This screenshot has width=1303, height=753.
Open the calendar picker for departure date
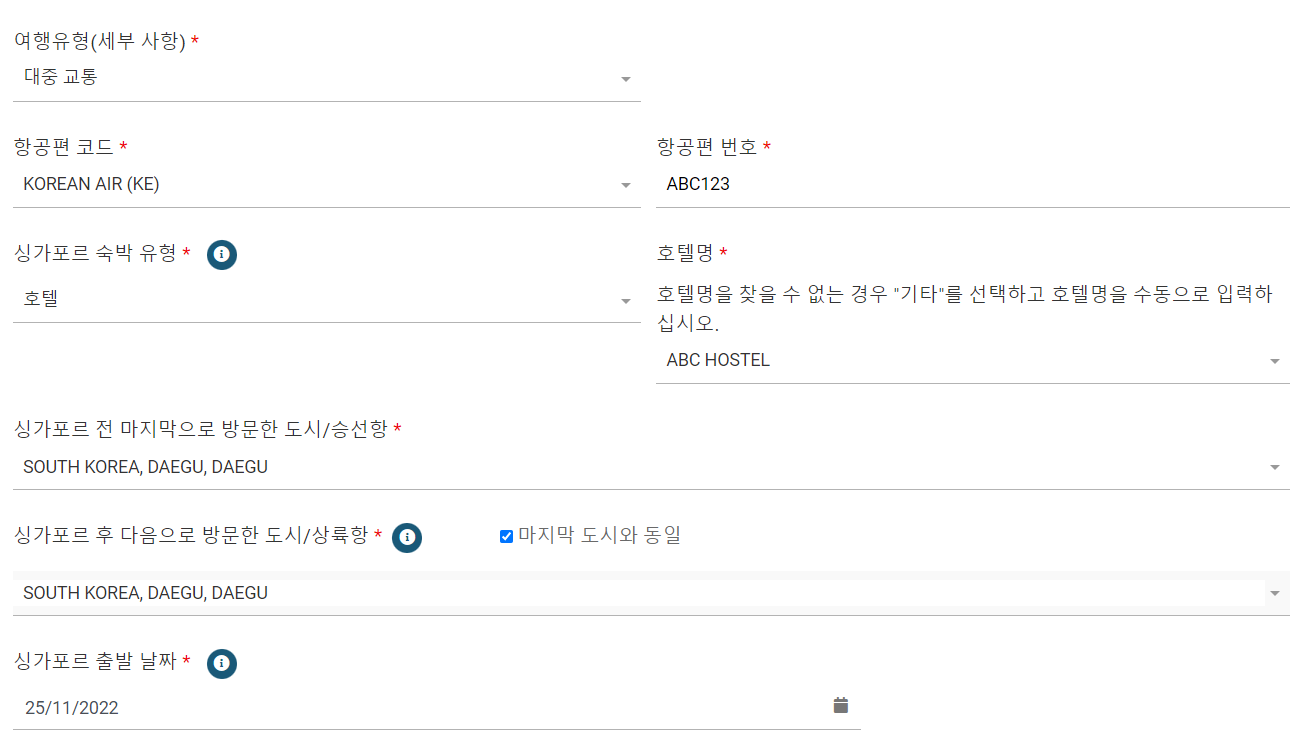tap(840, 704)
